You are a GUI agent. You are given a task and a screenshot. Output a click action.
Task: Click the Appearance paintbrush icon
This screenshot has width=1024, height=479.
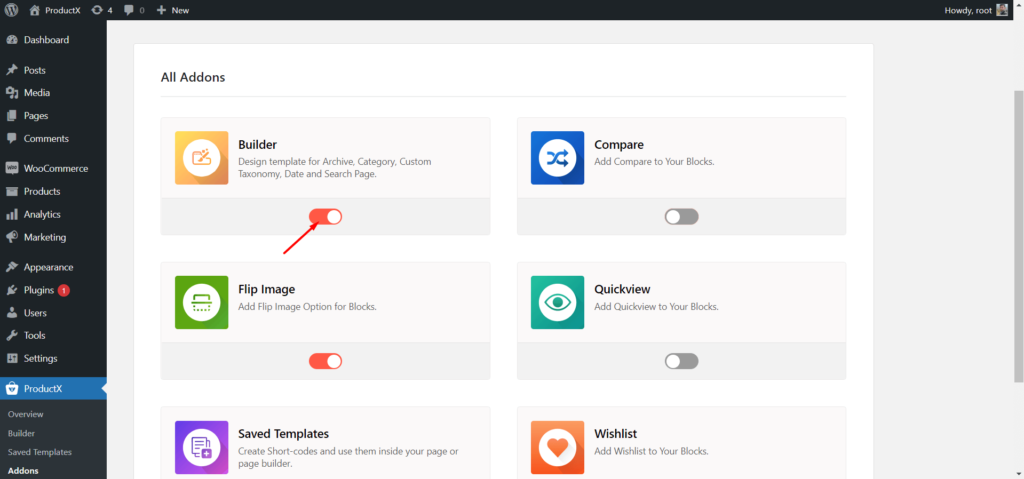click(x=12, y=267)
